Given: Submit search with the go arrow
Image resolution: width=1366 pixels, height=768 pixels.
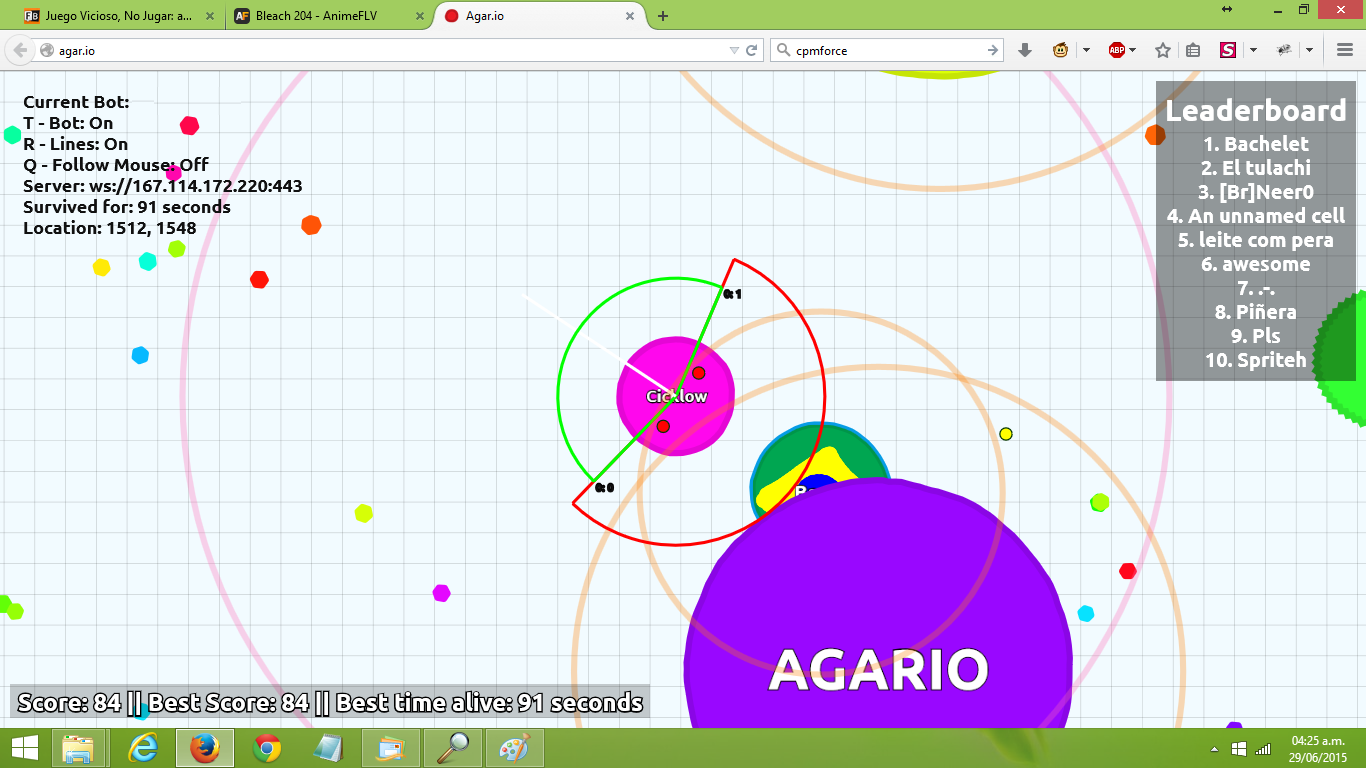Looking at the screenshot, I should 993,50.
